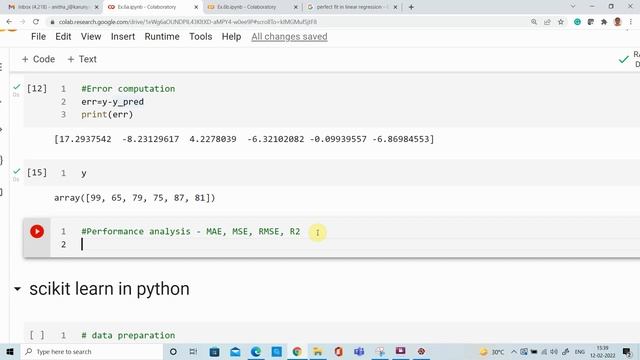Open File Explorer from the taskbar

tap(318, 351)
